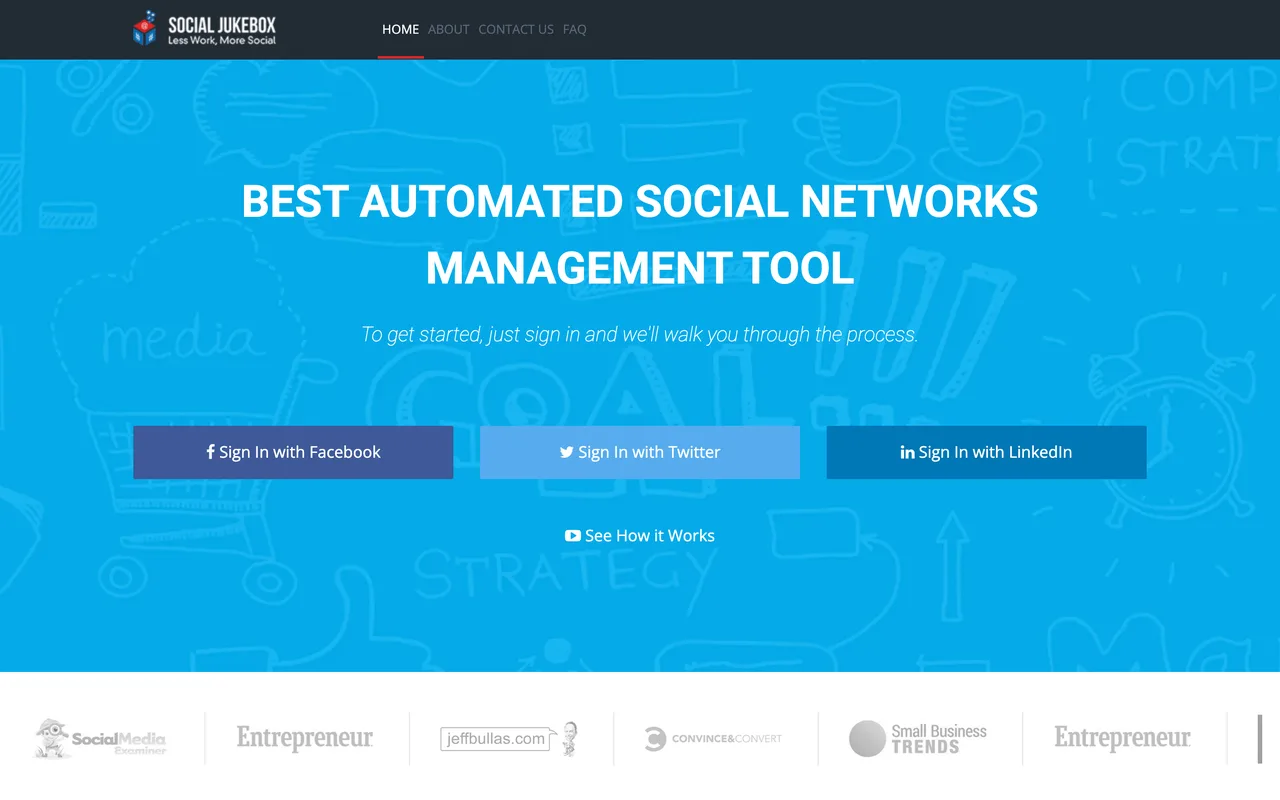Viewport: 1280px width, 800px height.
Task: Click the last Entrepreneur logo on the right
Action: pos(1122,738)
